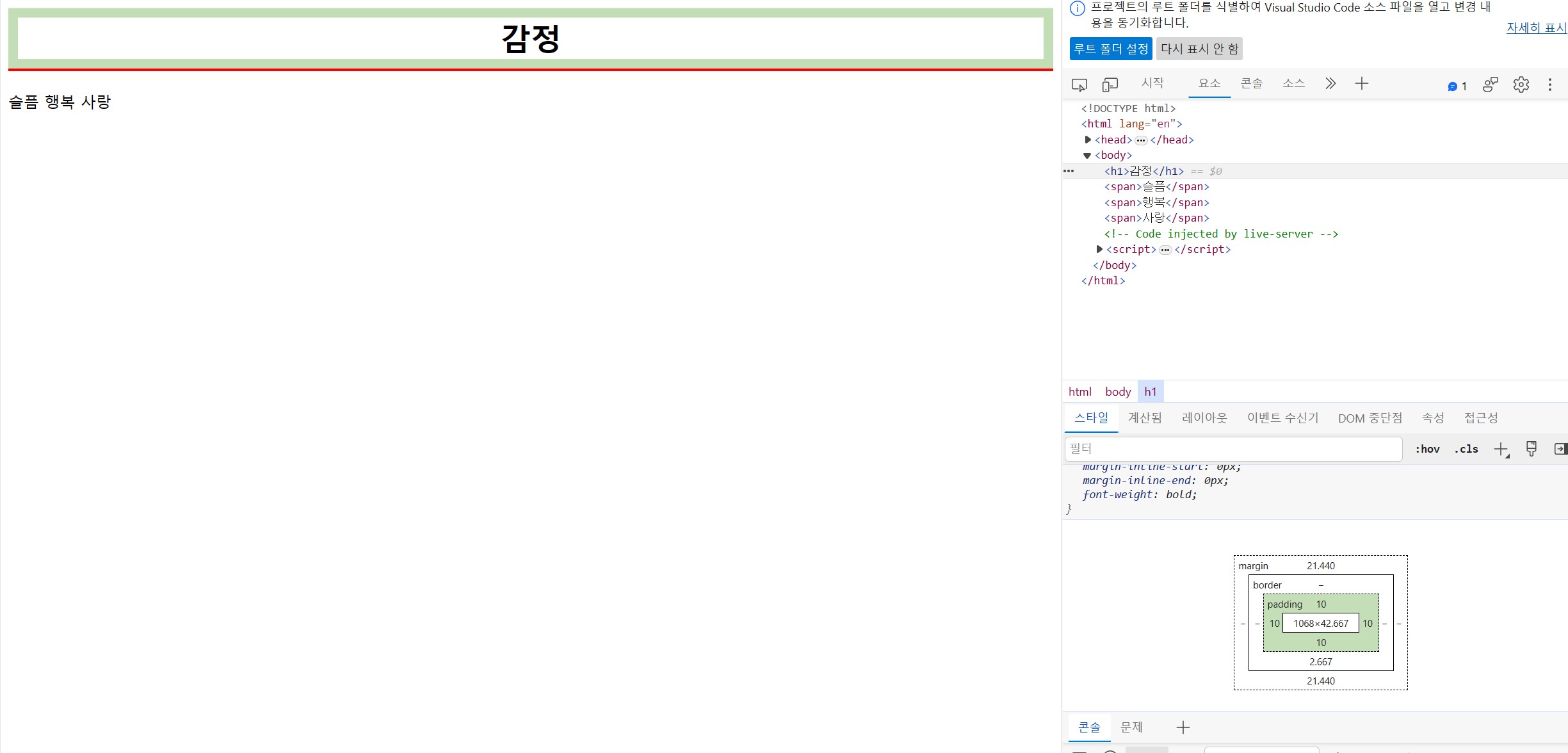Select the 레이아웃 pane tab
The width and height of the screenshot is (1568, 753).
(x=1204, y=418)
